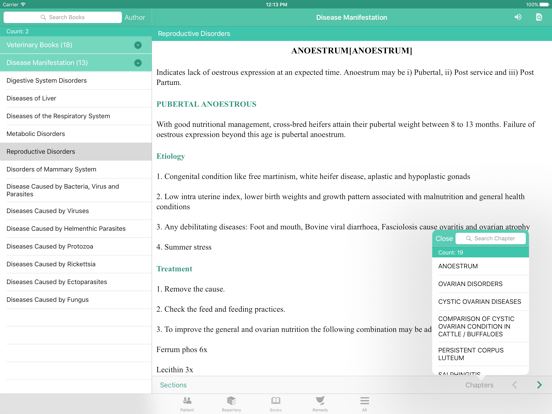
Task: Close the chapters popup
Action: coord(444,238)
